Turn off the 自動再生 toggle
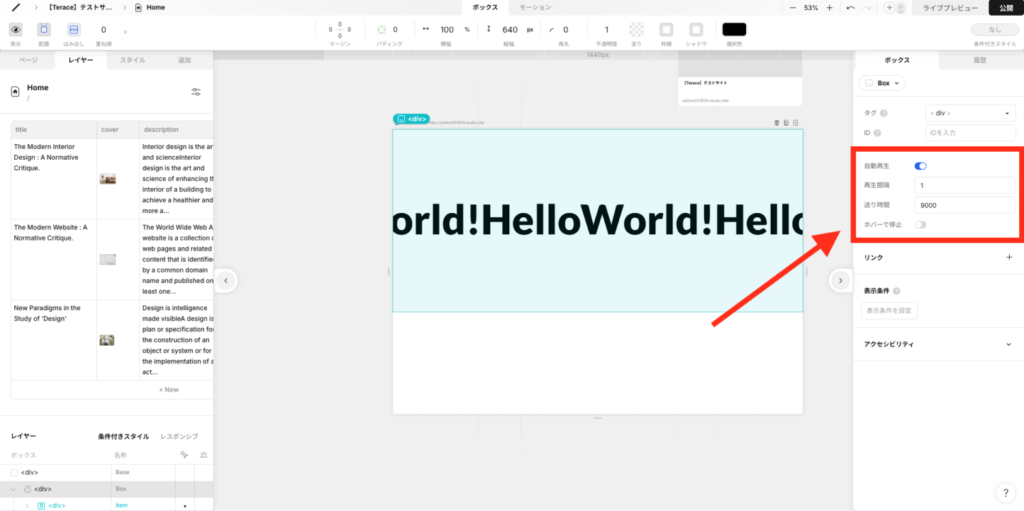Image resolution: width=1024 pixels, height=511 pixels. pyautogui.click(x=920, y=166)
